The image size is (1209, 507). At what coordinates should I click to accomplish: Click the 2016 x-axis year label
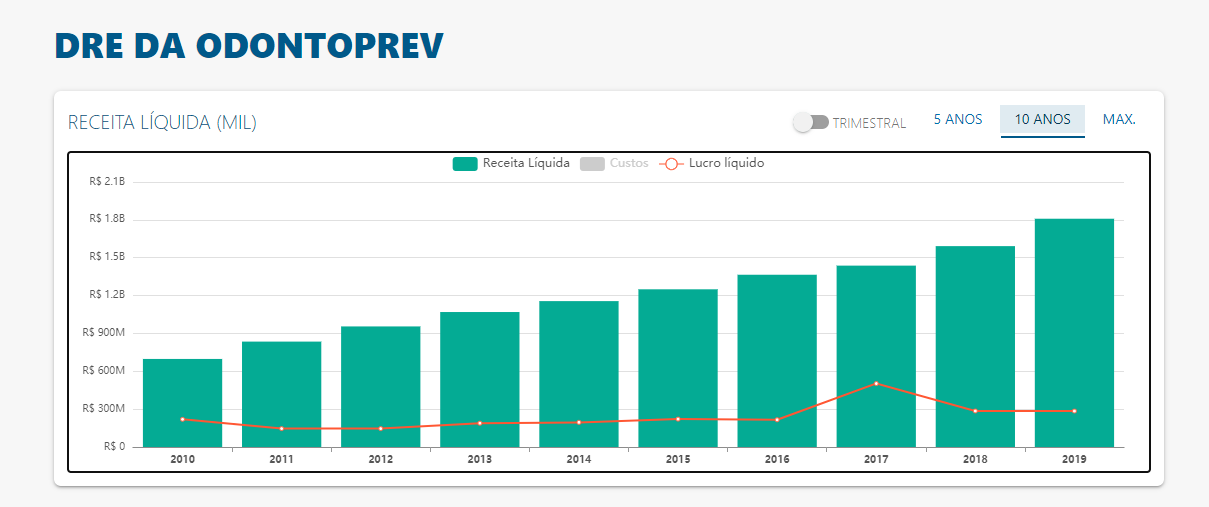coord(777,459)
